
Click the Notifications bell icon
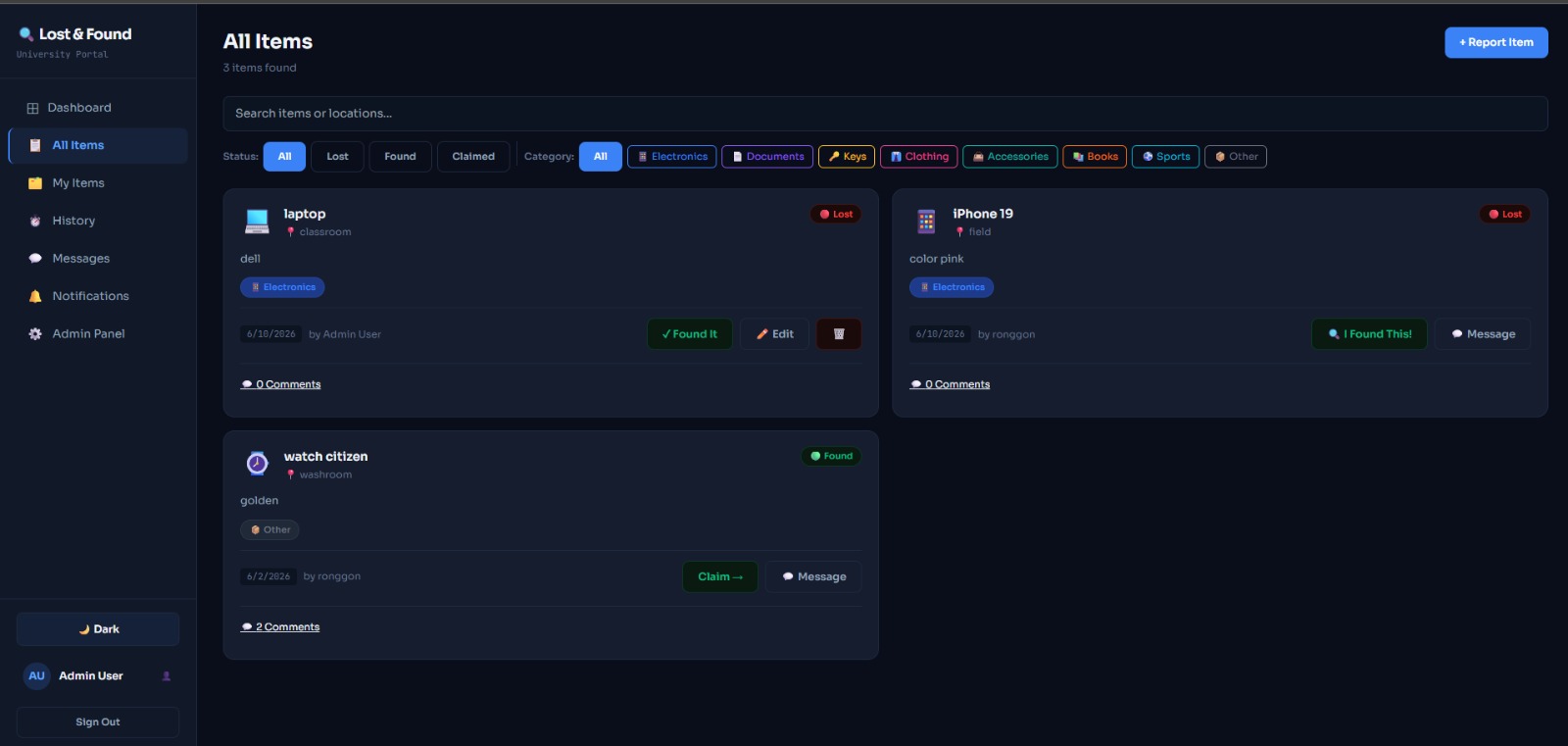[35, 296]
